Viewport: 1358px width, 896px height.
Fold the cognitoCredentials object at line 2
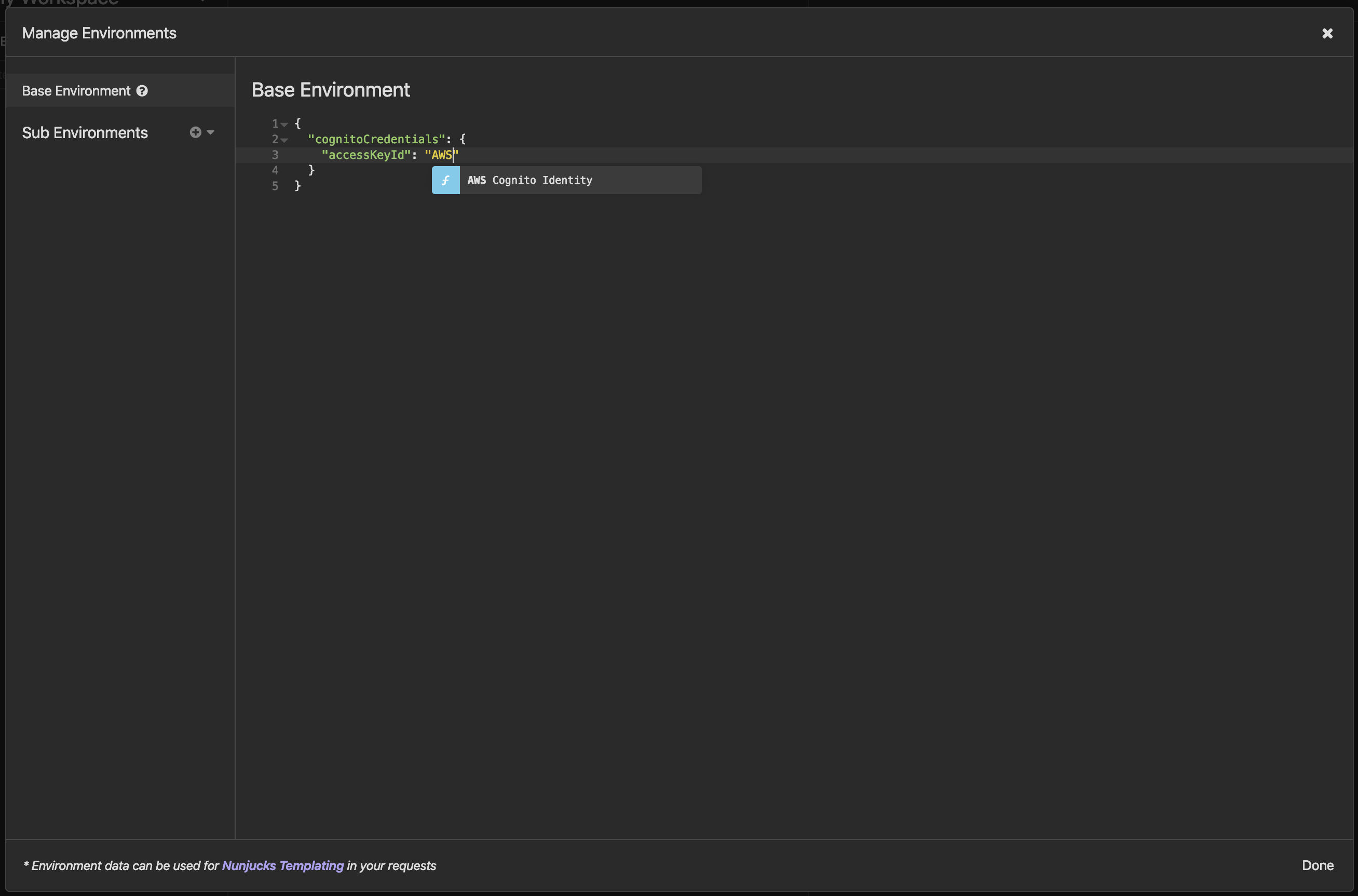[x=284, y=140]
